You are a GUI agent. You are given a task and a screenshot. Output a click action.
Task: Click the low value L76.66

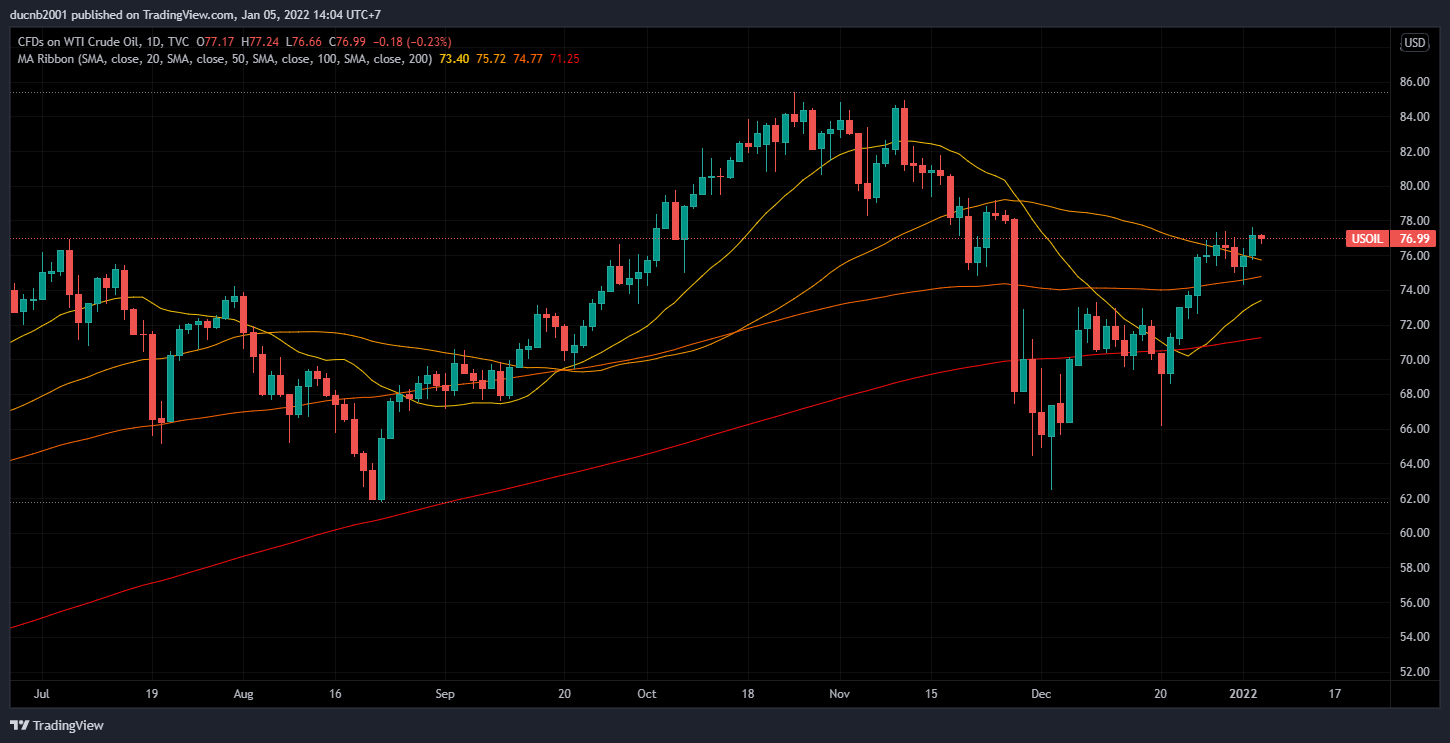[x=303, y=42]
